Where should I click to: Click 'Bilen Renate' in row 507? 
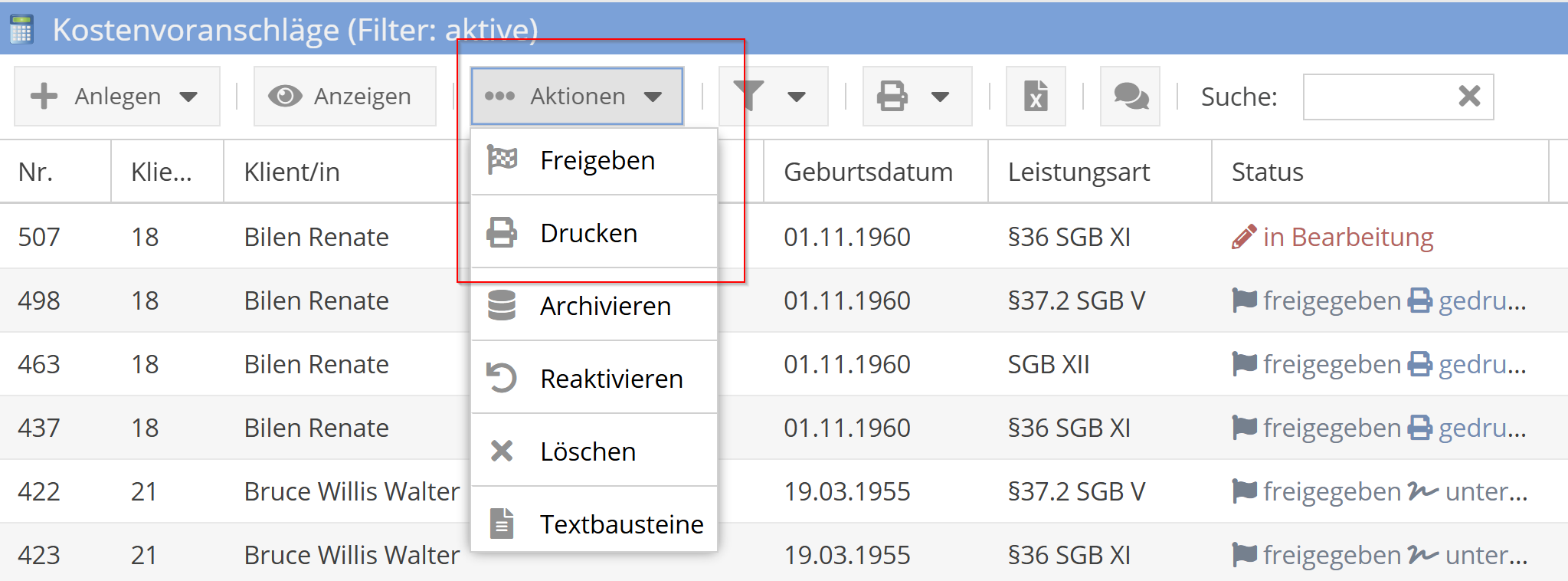316,237
